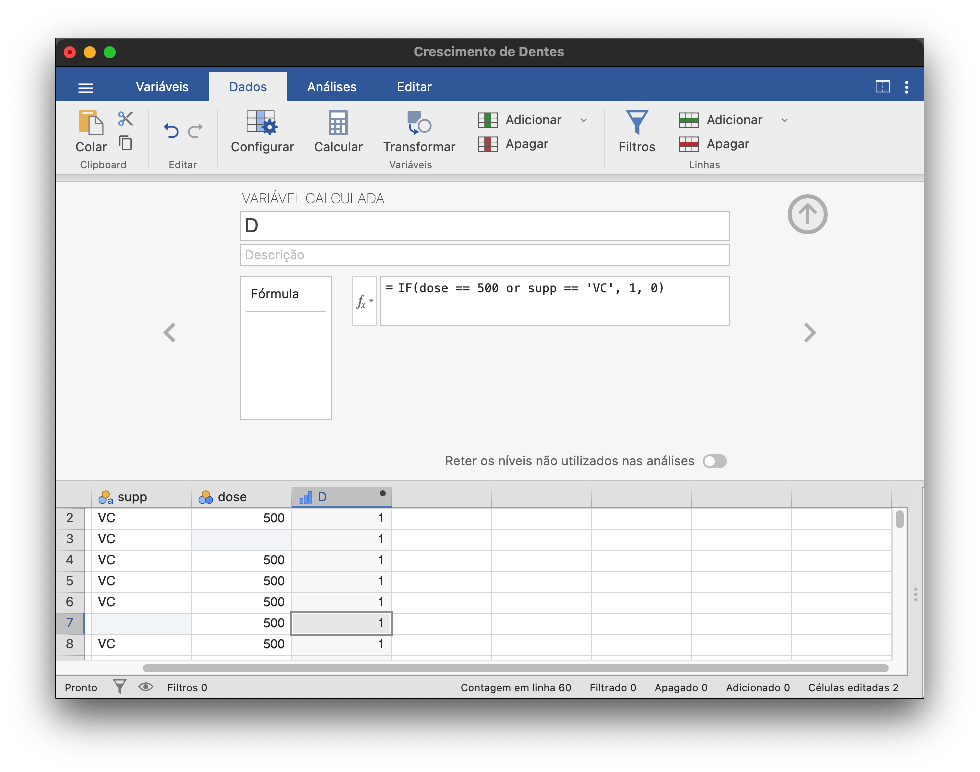Toggle the eye icon in status bar
Image resolution: width=980 pixels, height=772 pixels.
click(146, 687)
